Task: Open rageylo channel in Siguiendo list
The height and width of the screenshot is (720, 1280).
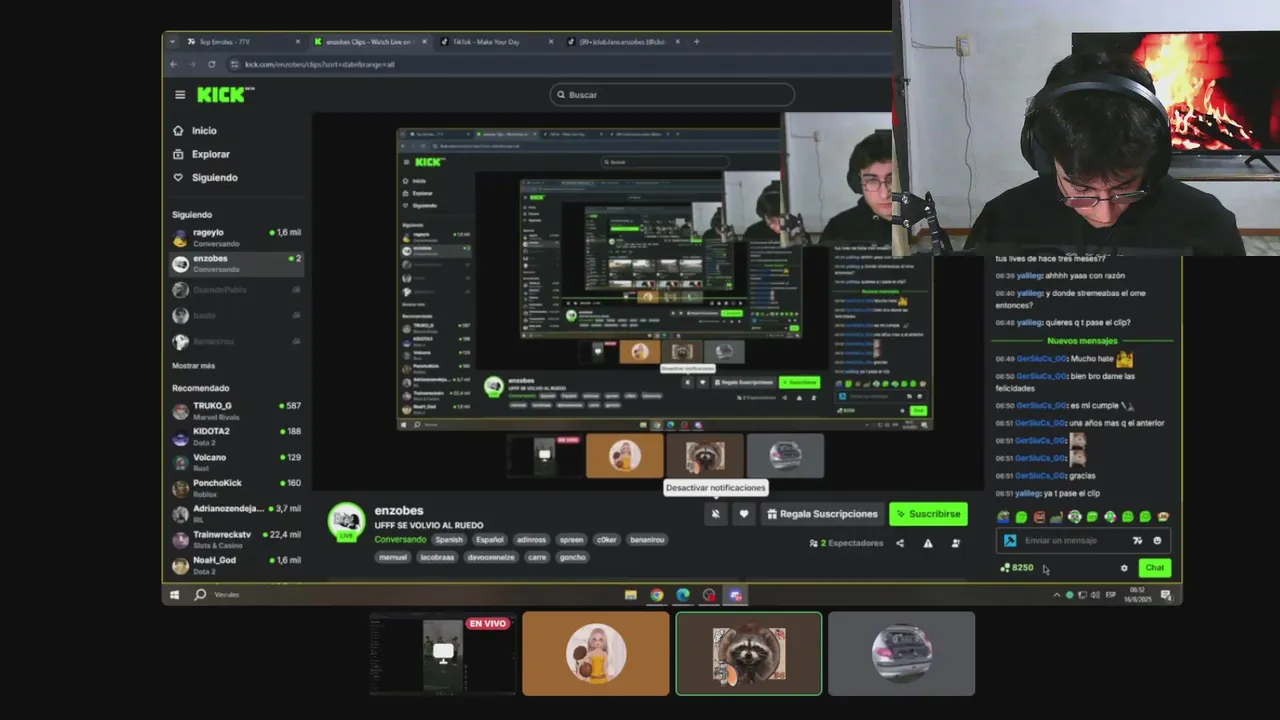Action: point(236,238)
